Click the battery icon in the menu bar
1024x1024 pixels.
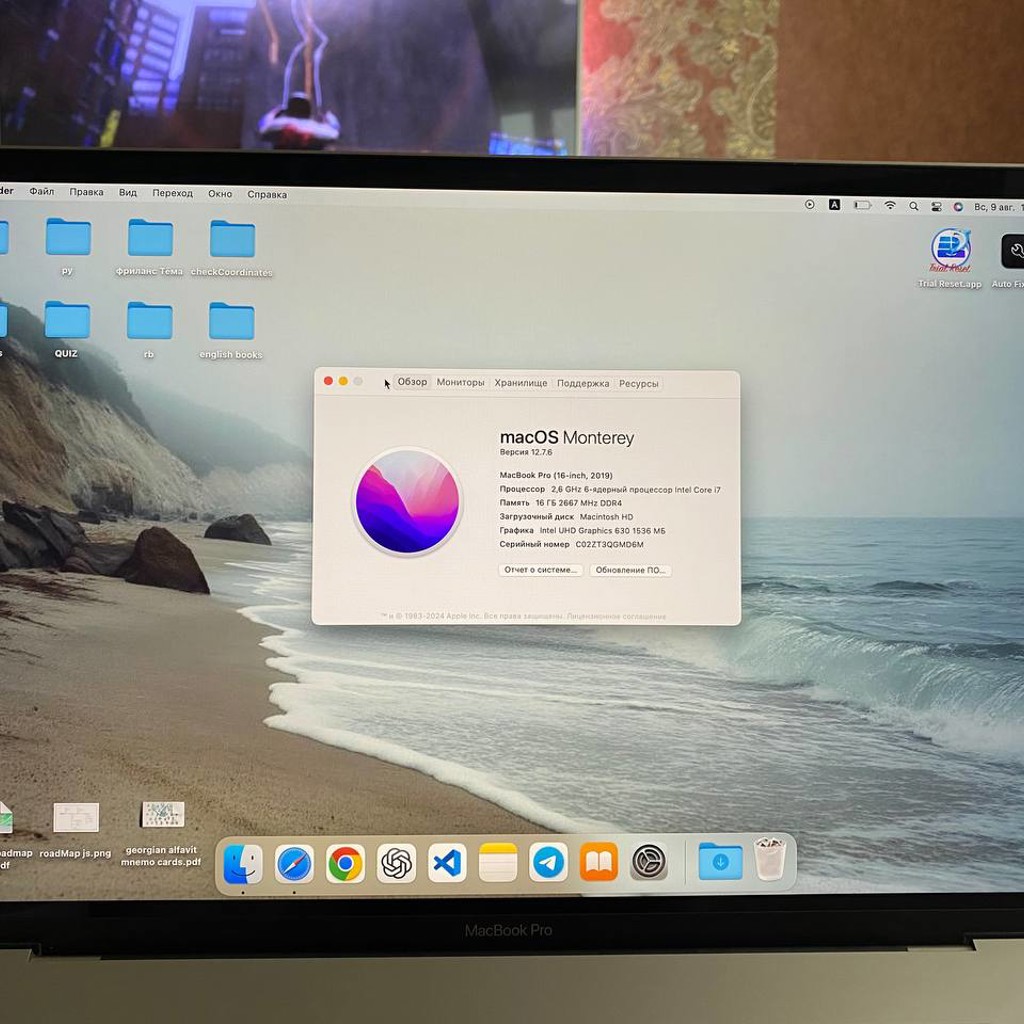point(863,205)
